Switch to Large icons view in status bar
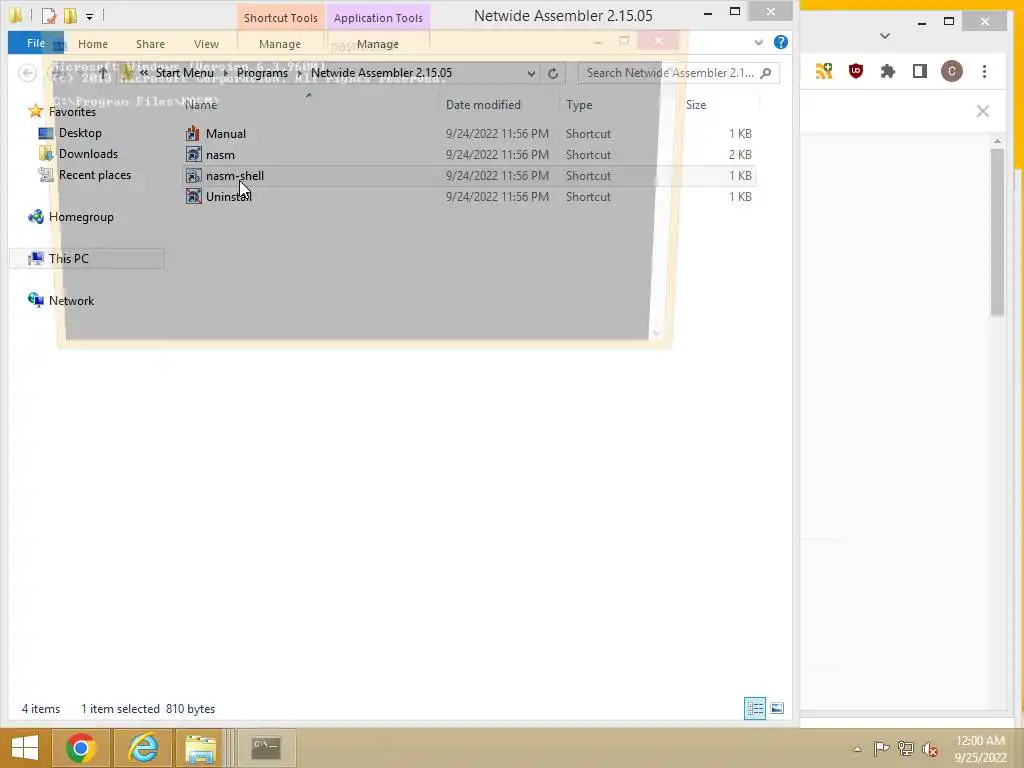This screenshot has width=1024, height=768. point(777,709)
